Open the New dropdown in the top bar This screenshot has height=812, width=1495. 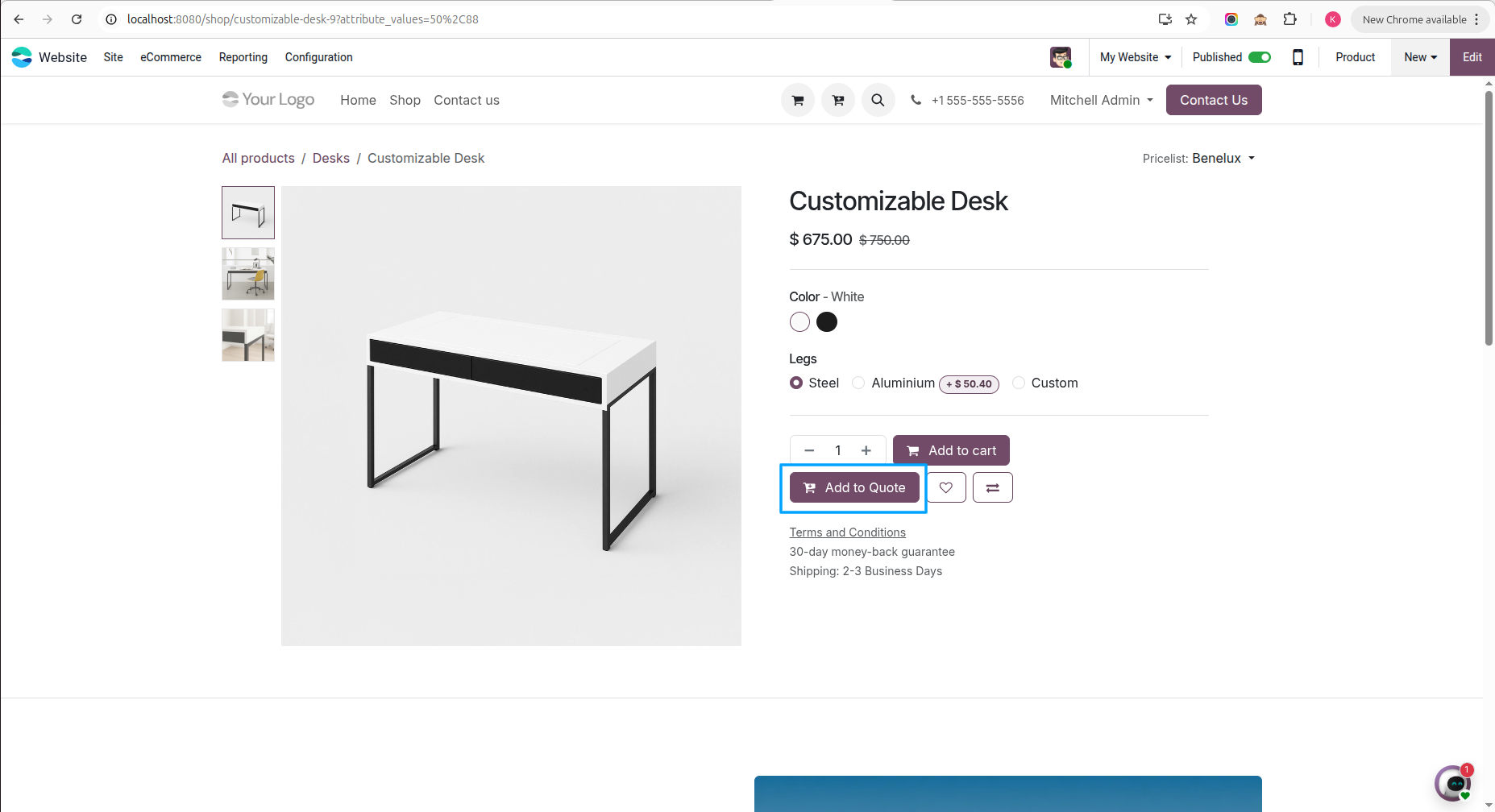pos(1419,57)
